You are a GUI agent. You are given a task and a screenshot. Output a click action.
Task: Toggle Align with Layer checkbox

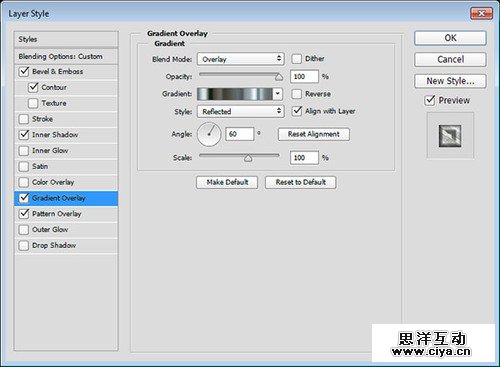pyautogui.click(x=297, y=111)
